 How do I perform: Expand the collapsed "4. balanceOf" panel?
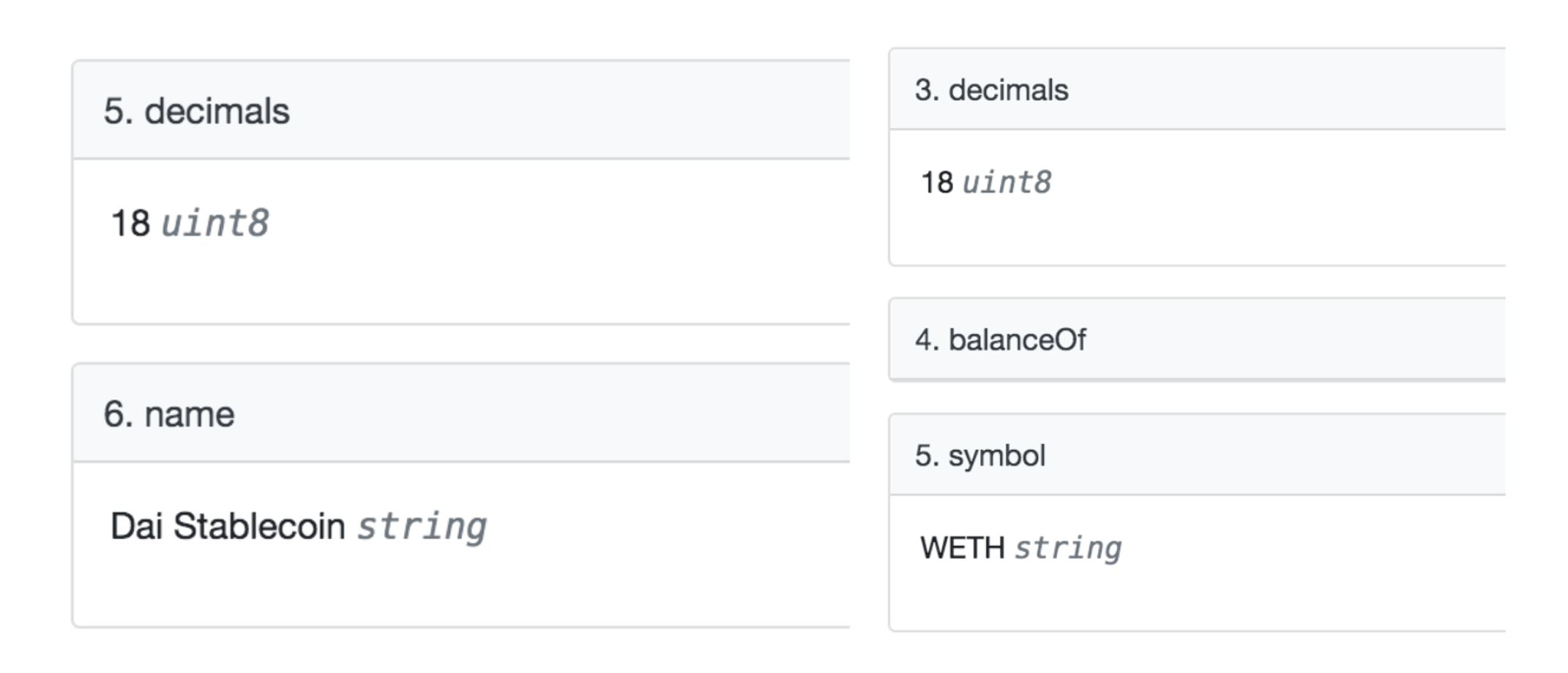pos(1198,339)
